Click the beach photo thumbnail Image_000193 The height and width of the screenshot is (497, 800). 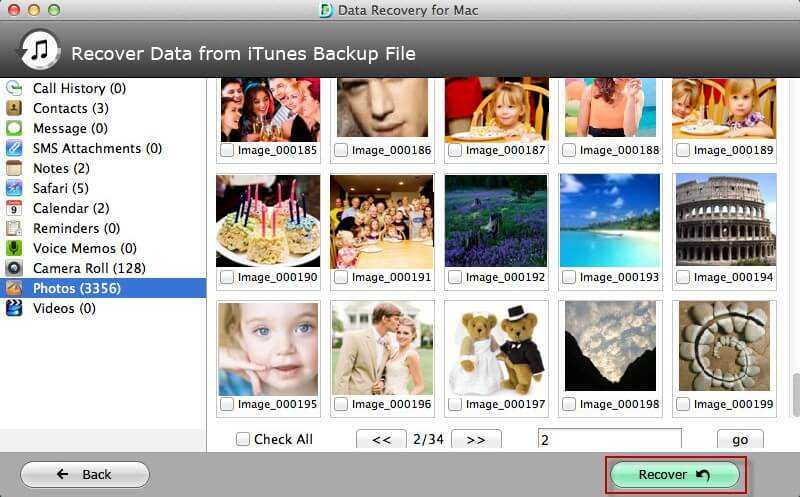(x=610, y=220)
